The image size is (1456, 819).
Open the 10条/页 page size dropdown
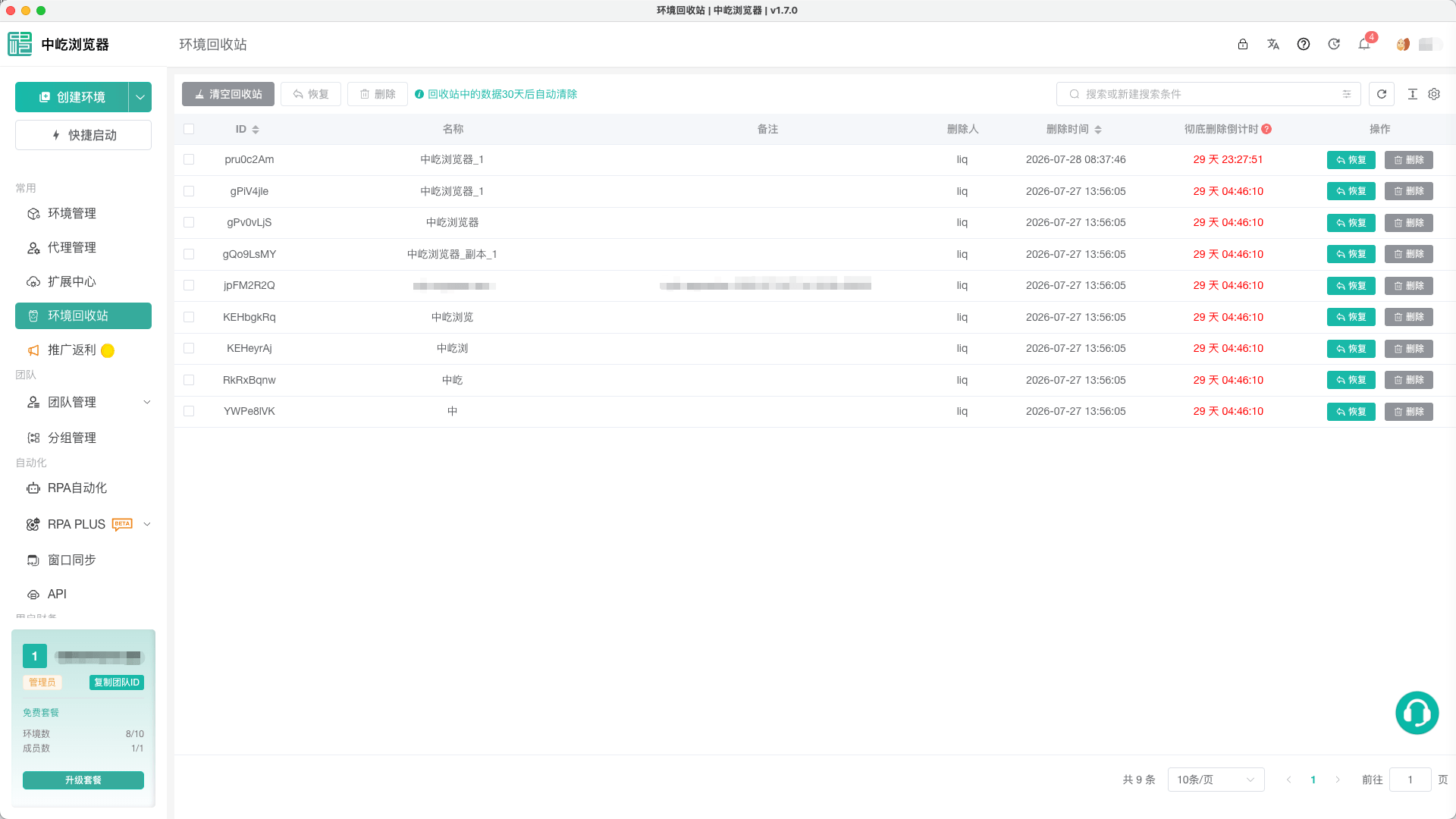(1216, 780)
